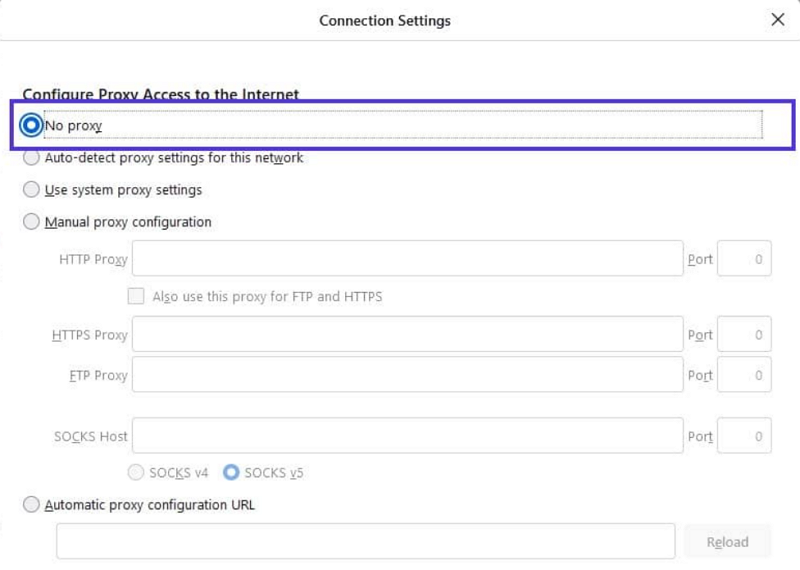Select Automatic proxy configuration URL option
This screenshot has width=800, height=570.
(32, 505)
